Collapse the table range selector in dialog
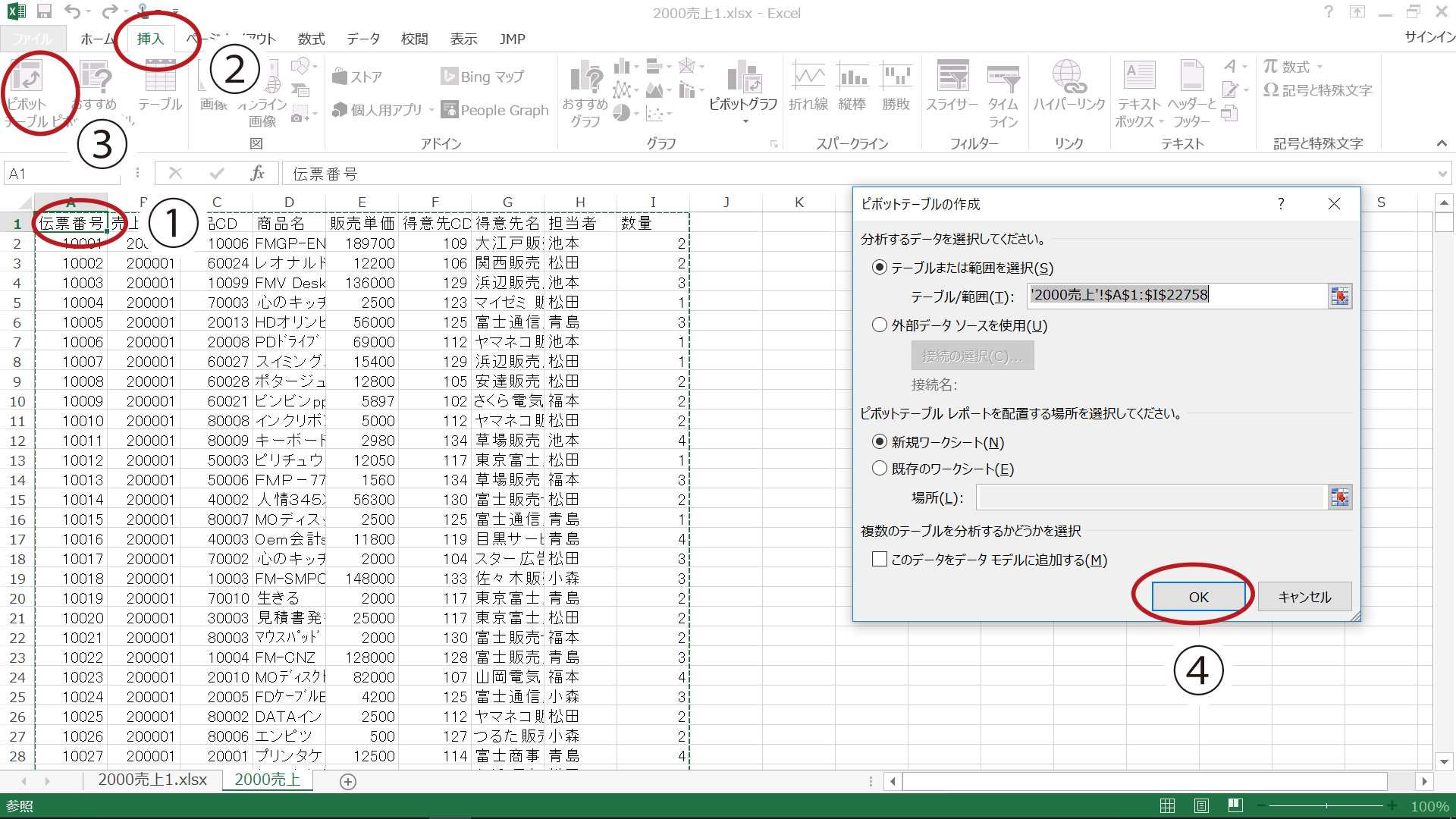 click(x=1340, y=296)
